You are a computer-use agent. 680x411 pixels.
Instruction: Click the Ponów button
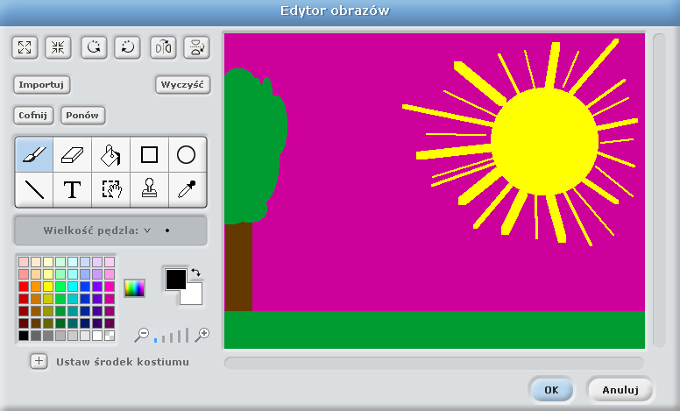pos(82,115)
